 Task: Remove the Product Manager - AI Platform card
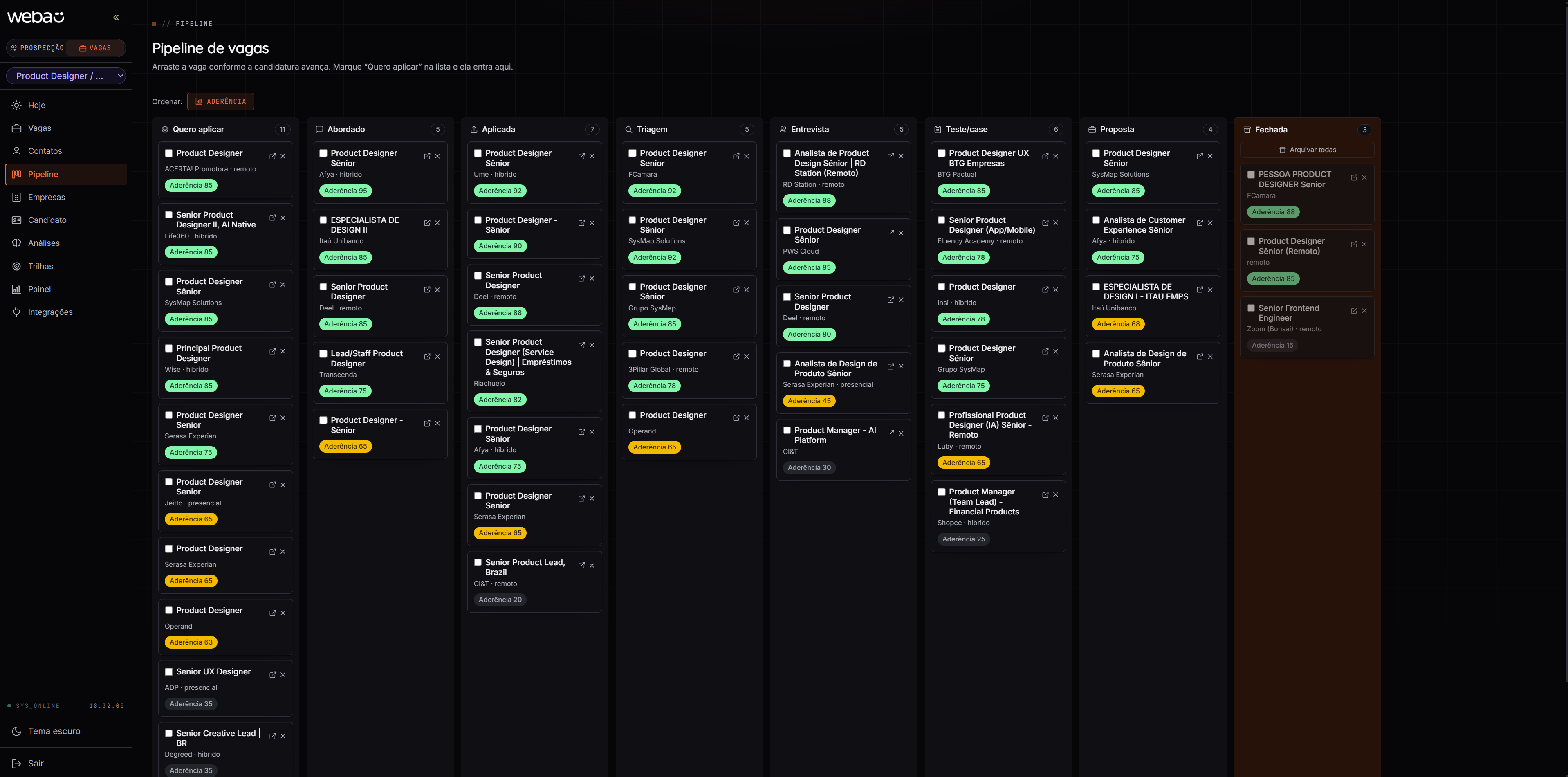[902, 433]
